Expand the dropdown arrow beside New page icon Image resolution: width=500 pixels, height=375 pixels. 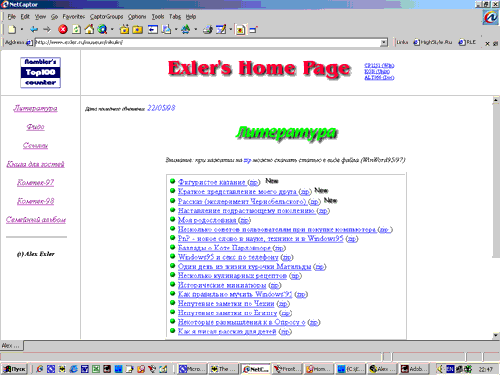[22, 30]
